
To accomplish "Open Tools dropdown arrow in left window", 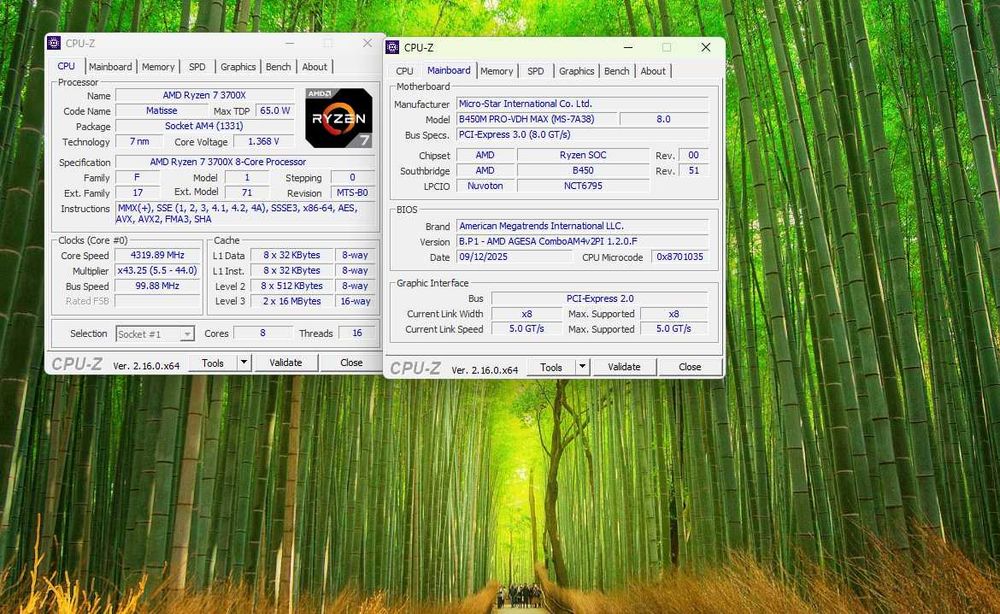I will pyautogui.click(x=244, y=362).
